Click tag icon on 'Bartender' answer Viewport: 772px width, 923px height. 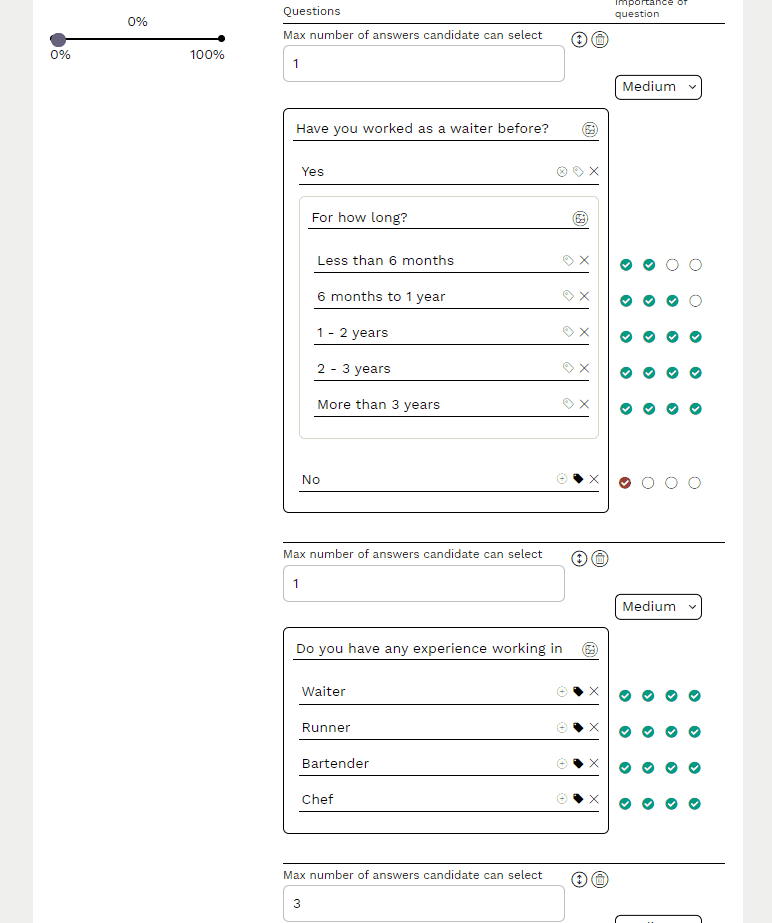pyautogui.click(x=578, y=764)
